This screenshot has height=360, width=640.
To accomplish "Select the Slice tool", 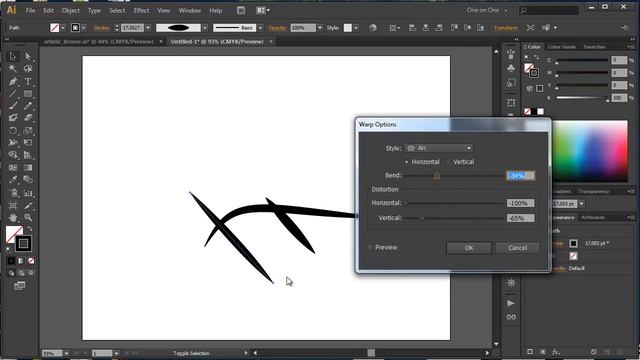I will pos(28,205).
